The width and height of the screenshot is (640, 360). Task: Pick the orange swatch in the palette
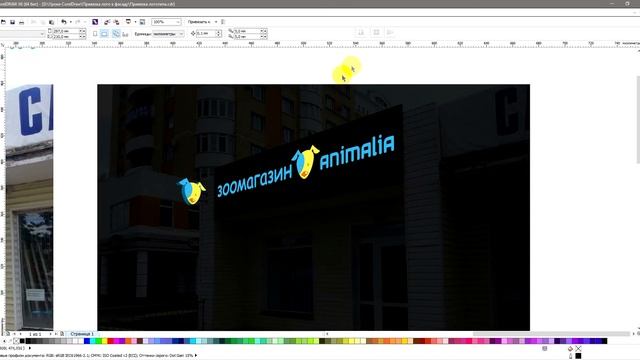point(128,341)
